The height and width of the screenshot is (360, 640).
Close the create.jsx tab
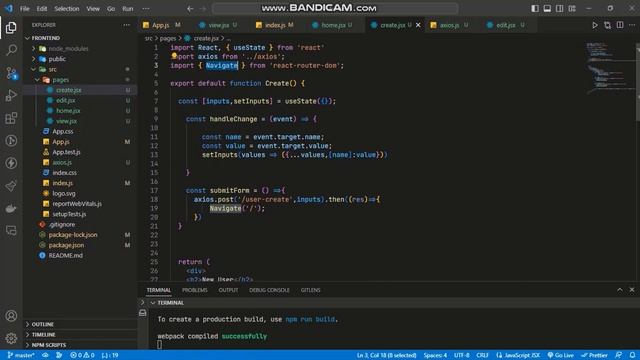(x=418, y=25)
